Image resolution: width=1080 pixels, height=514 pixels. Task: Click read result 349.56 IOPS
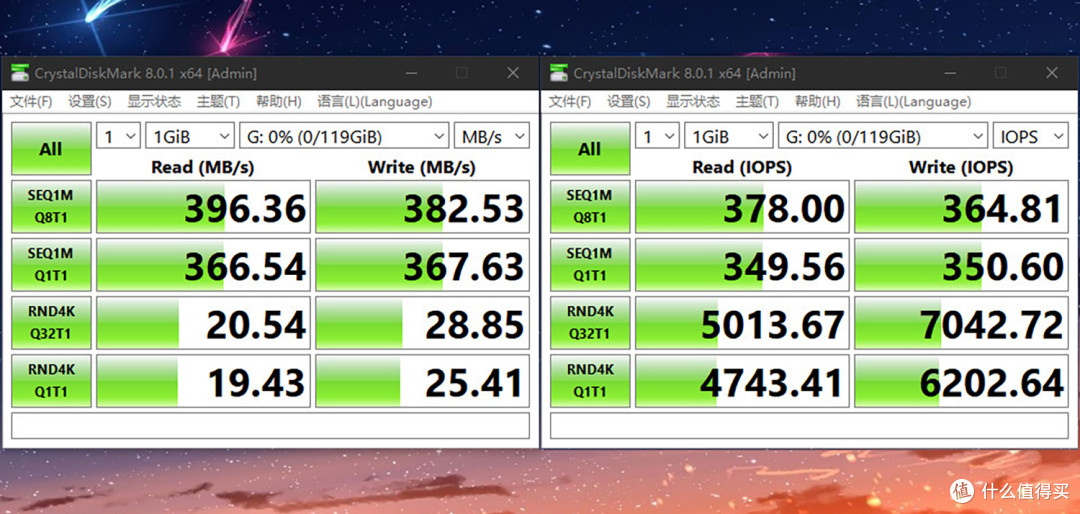(742, 265)
